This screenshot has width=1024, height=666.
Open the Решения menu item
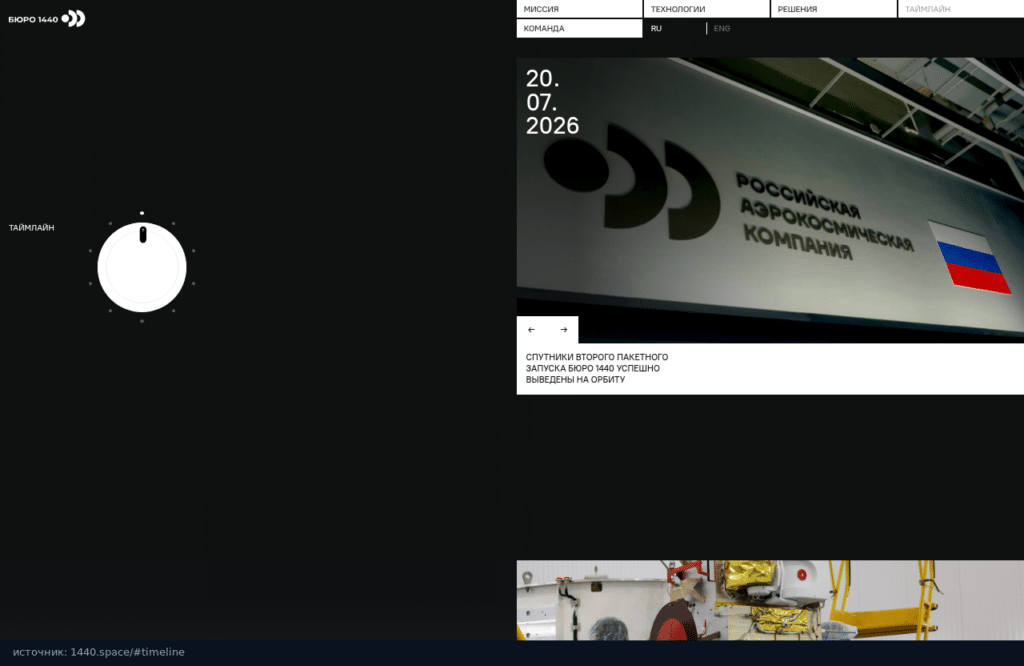(834, 9)
